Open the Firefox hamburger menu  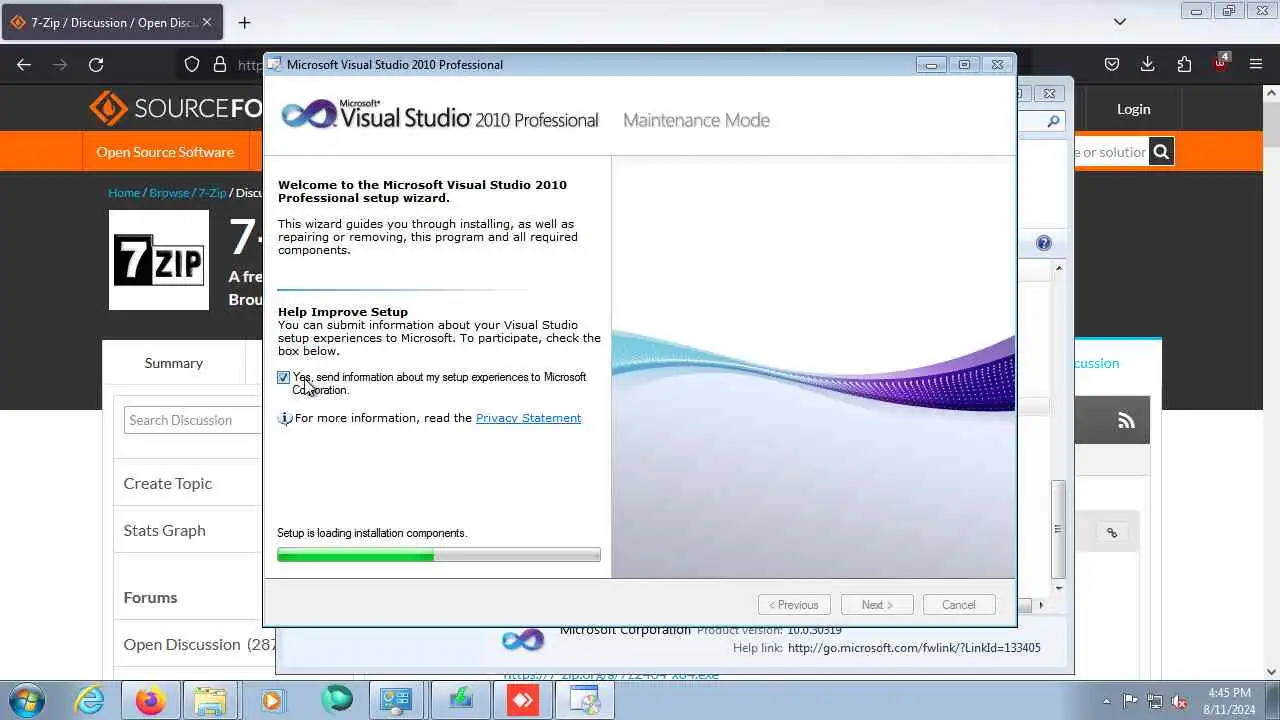(1256, 64)
